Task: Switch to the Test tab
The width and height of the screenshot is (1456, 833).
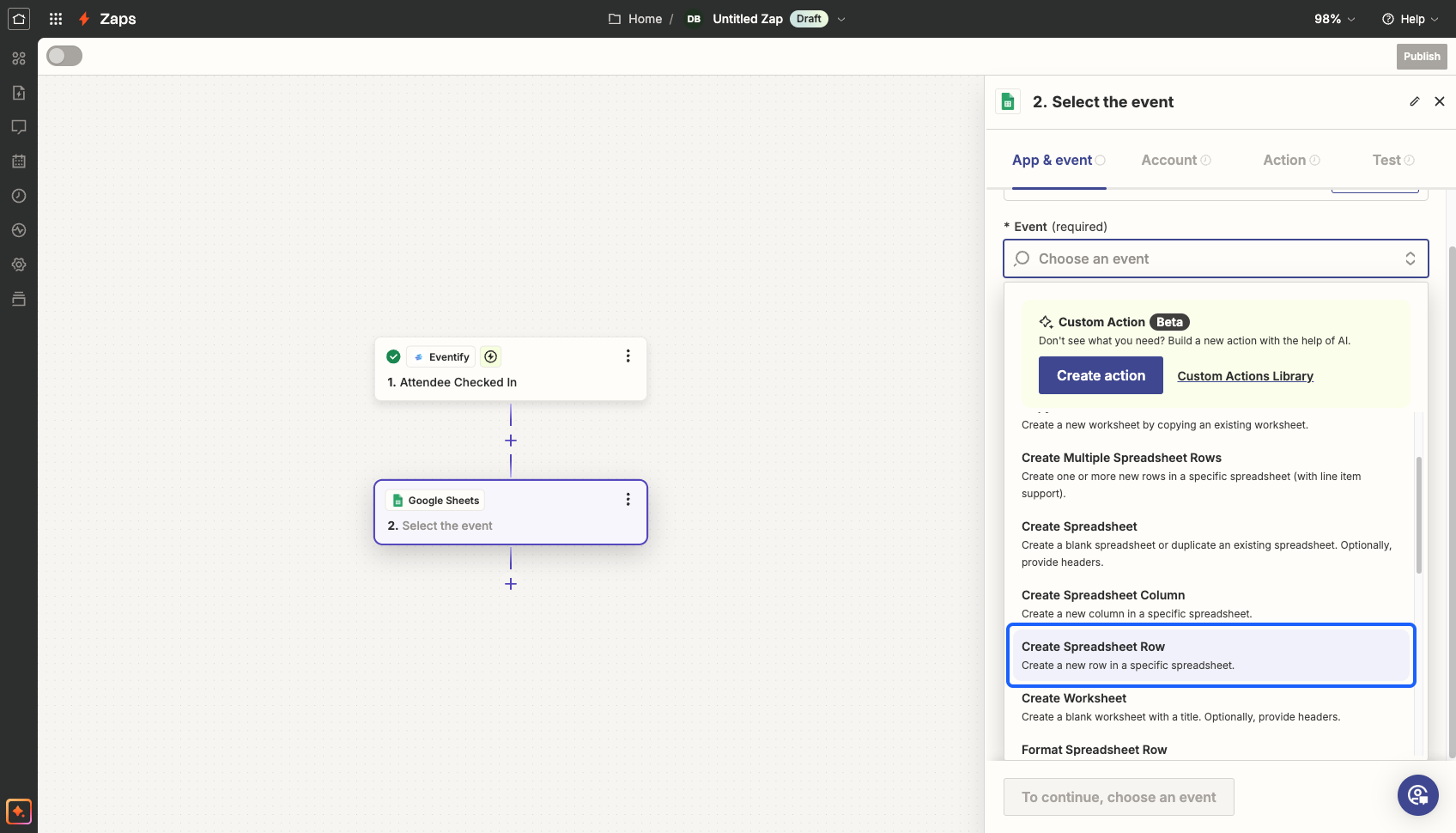Action: tap(1393, 160)
